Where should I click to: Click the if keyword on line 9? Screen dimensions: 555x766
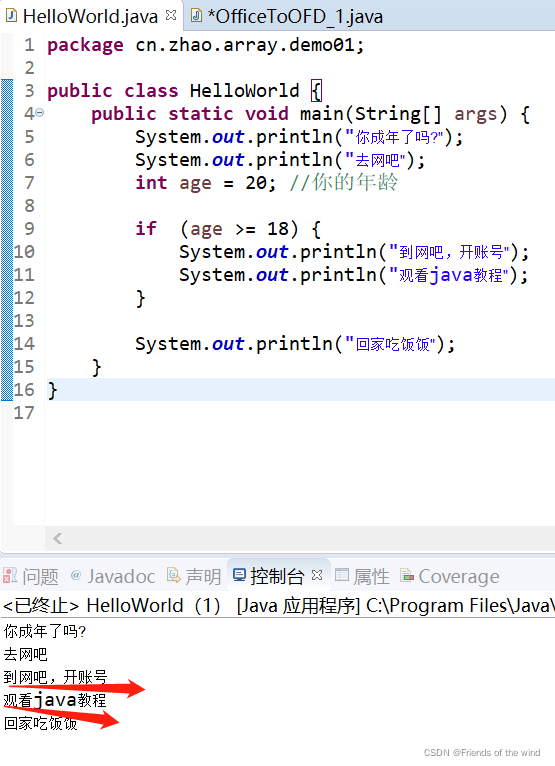146,228
